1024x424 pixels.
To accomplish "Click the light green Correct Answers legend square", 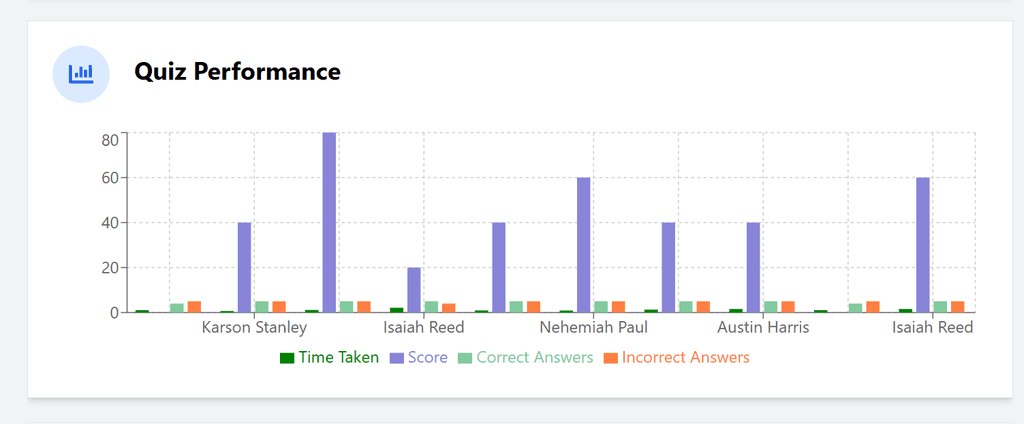I will coord(465,358).
